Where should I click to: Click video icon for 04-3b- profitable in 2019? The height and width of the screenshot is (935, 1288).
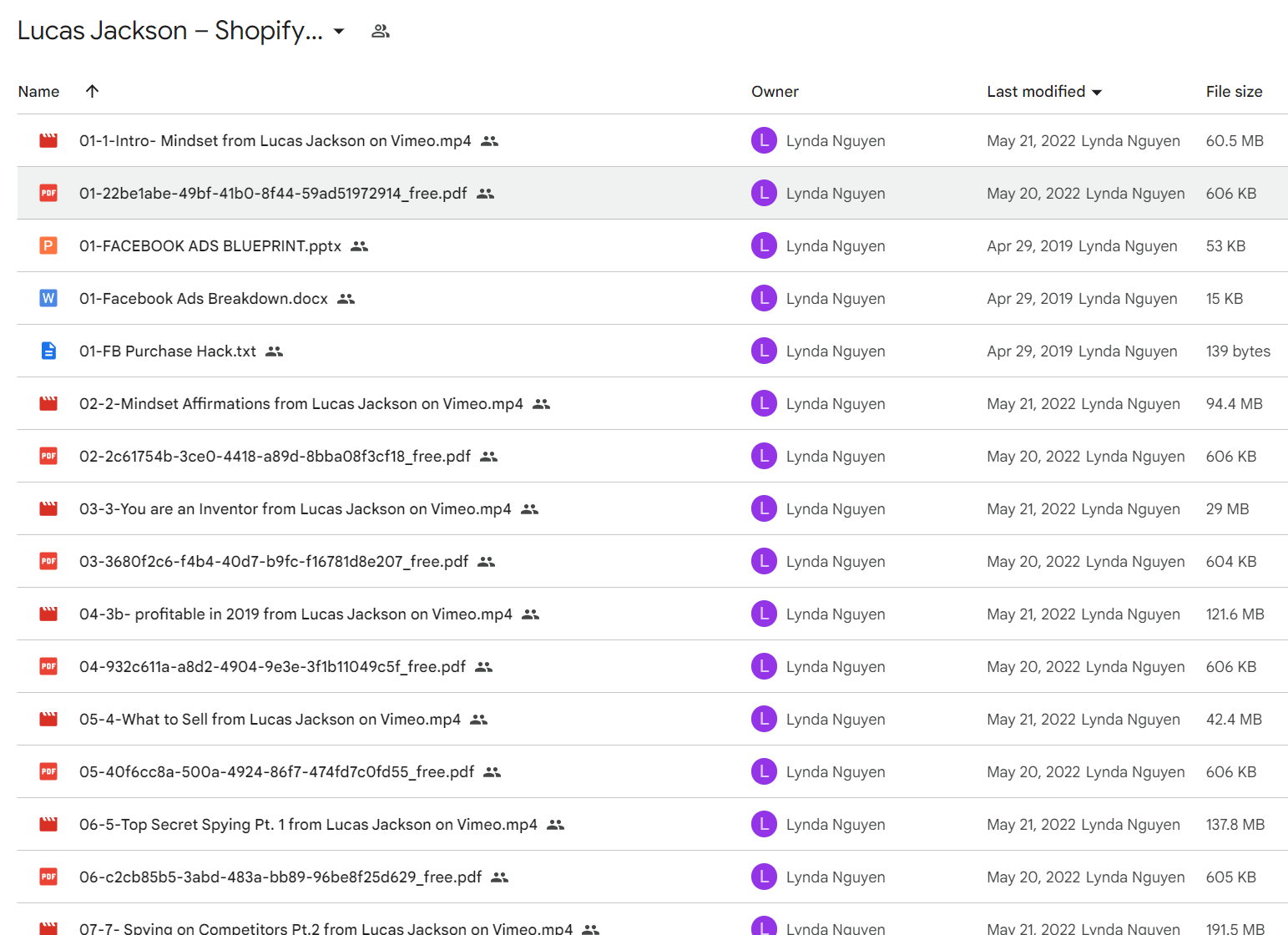[x=48, y=614]
